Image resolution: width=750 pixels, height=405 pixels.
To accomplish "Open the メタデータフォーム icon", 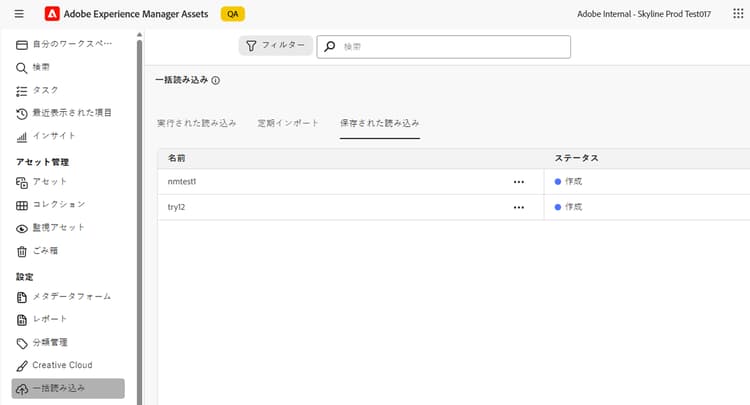I will pyautogui.click(x=22, y=297).
